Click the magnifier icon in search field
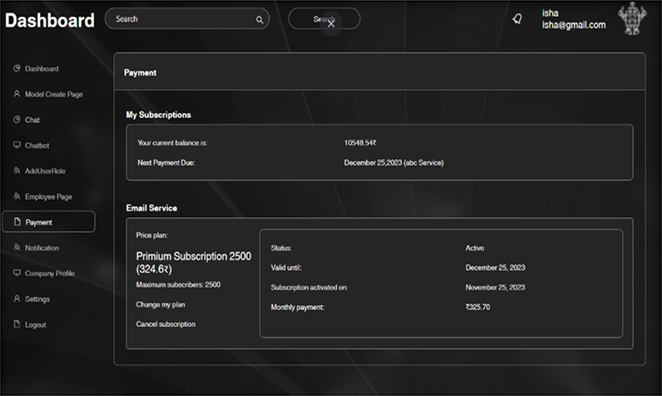This screenshot has width=662, height=396. 259,19
